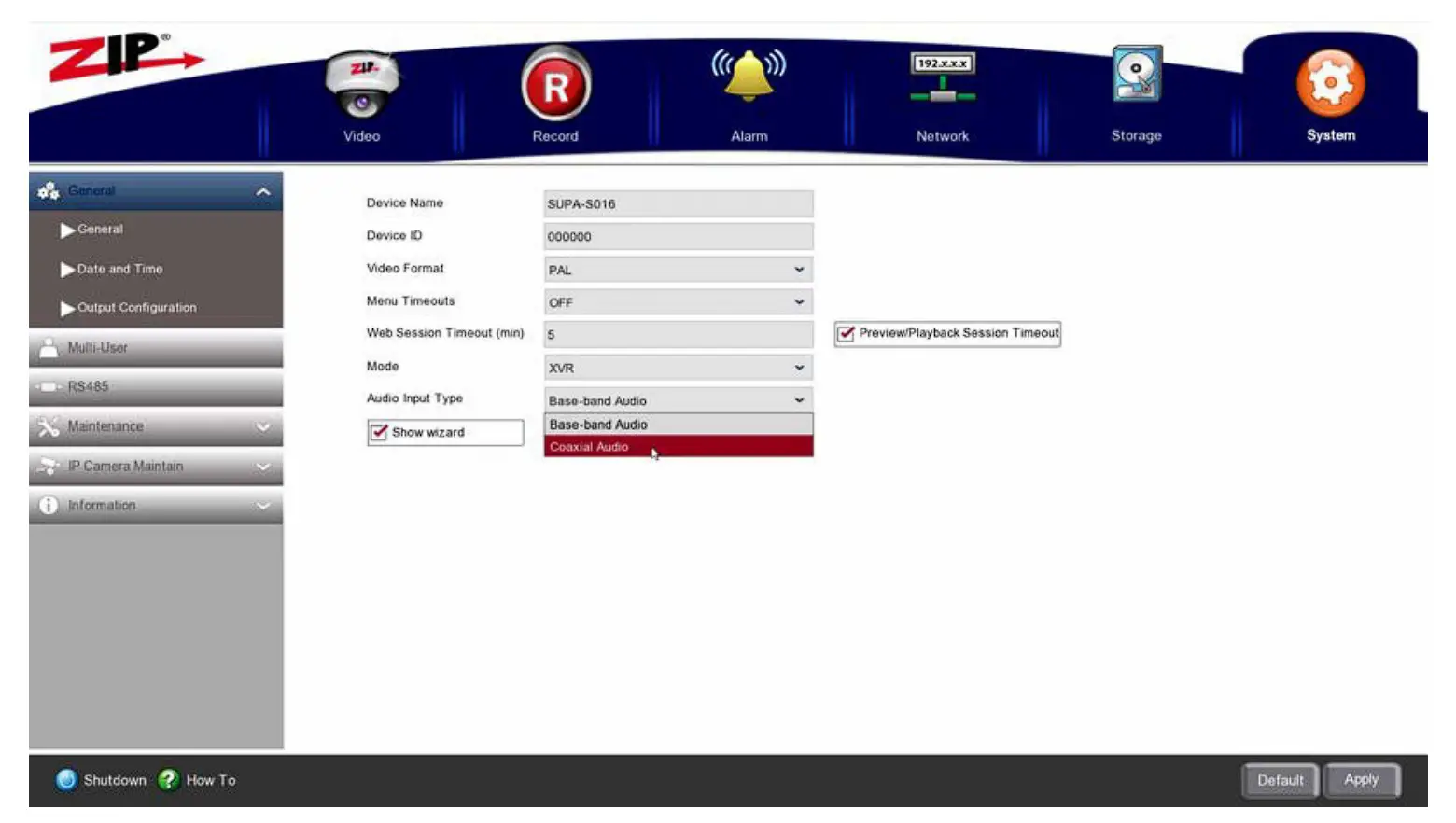Click the Multi-User person icon
The height and width of the screenshot is (823, 1456).
coord(49,348)
